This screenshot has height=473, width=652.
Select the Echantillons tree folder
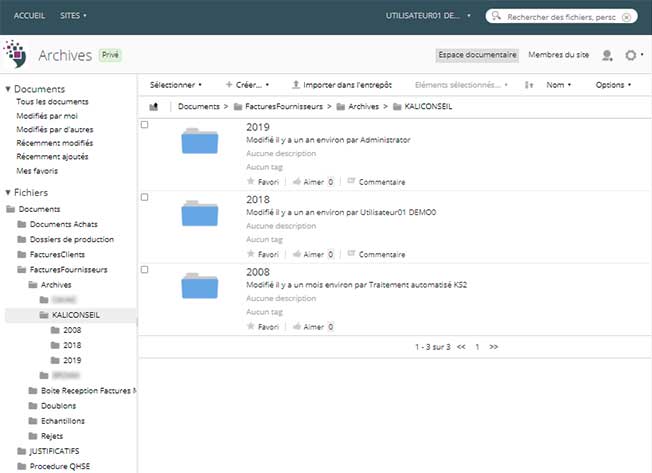63,421
